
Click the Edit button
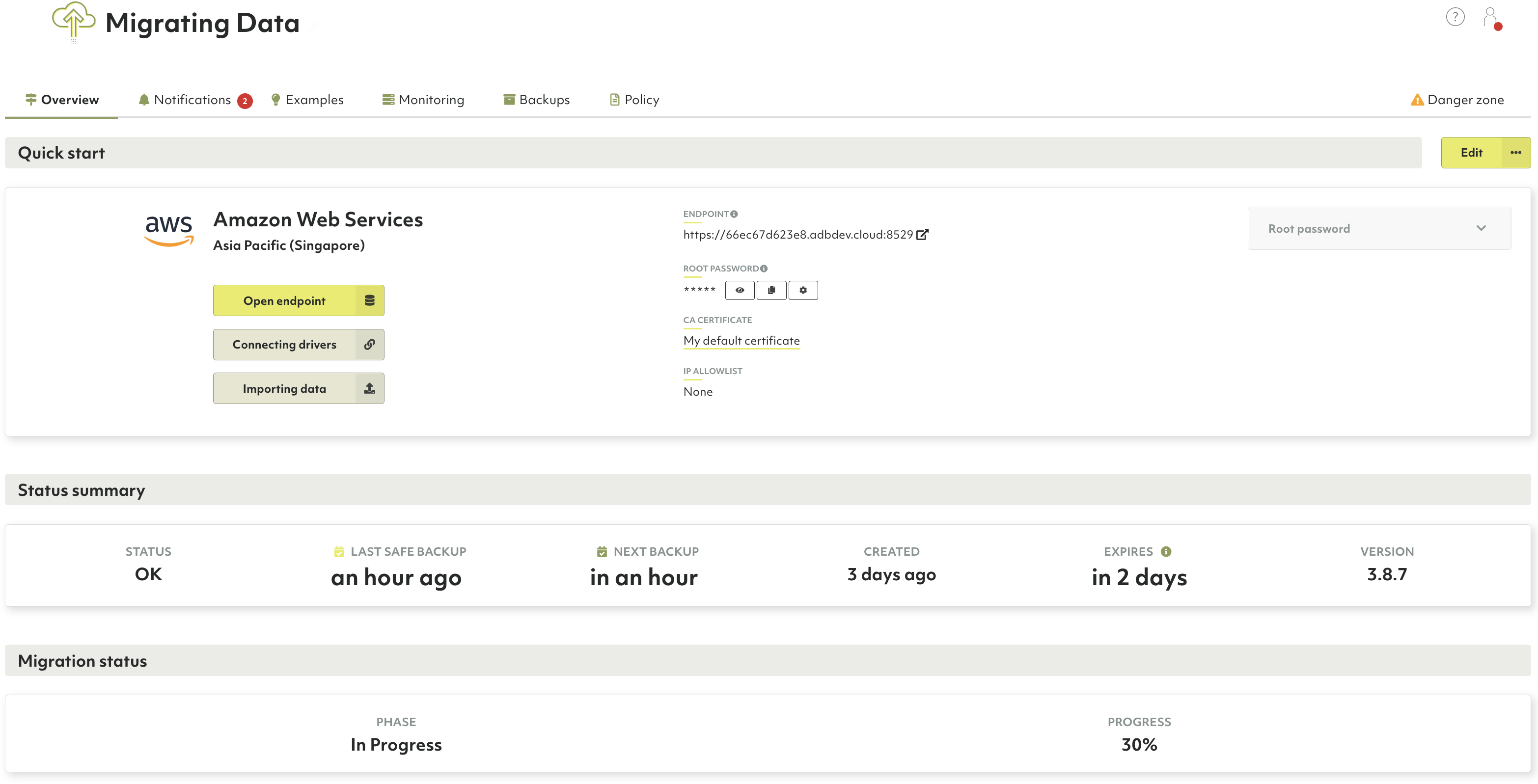1471,153
